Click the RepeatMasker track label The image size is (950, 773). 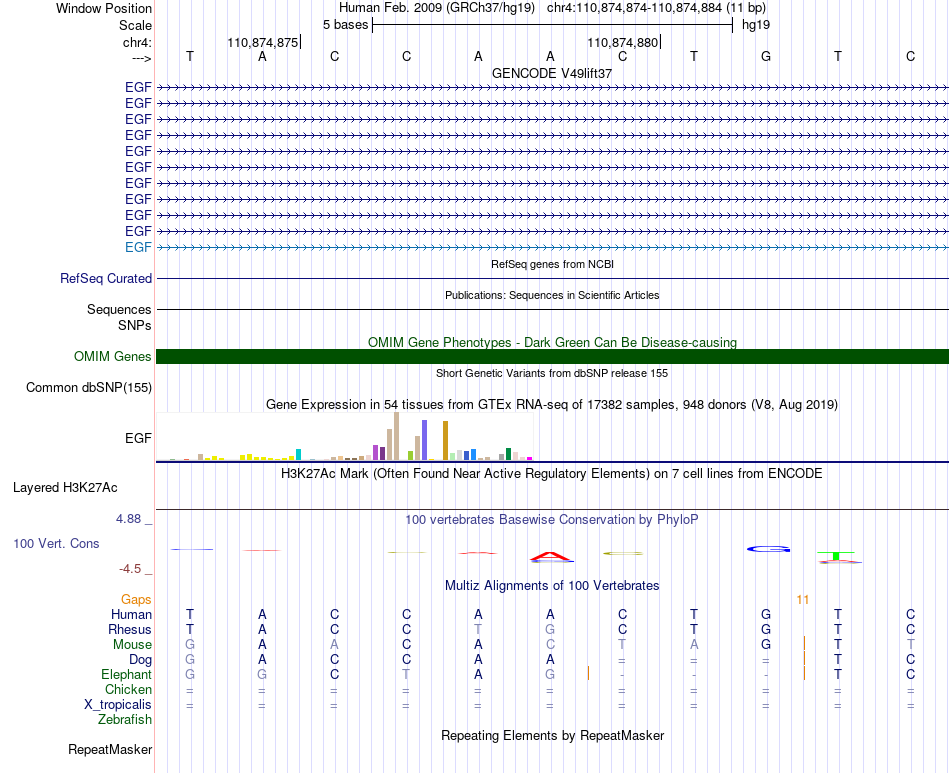pyautogui.click(x=110, y=750)
